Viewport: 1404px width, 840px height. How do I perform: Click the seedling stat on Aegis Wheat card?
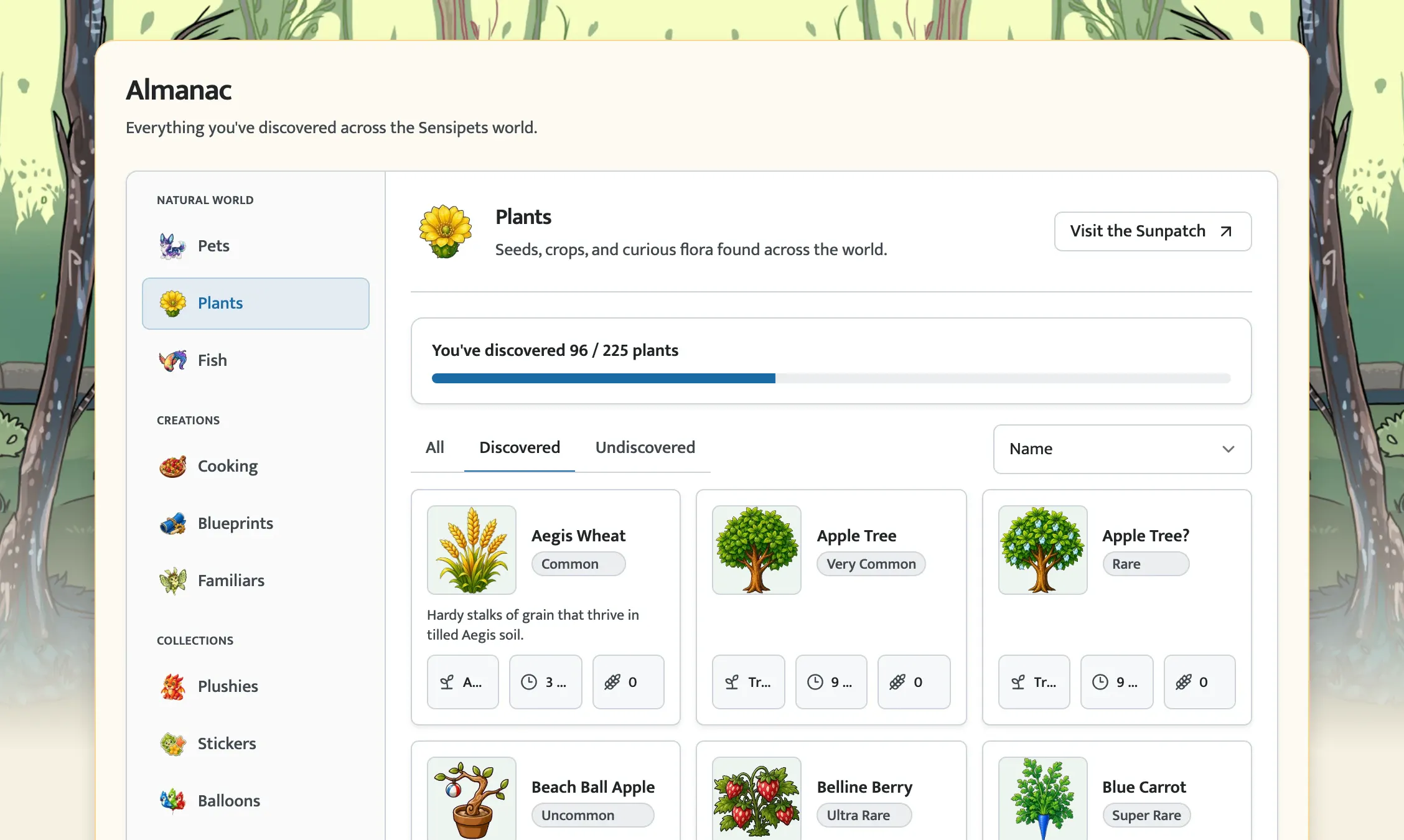pos(463,682)
